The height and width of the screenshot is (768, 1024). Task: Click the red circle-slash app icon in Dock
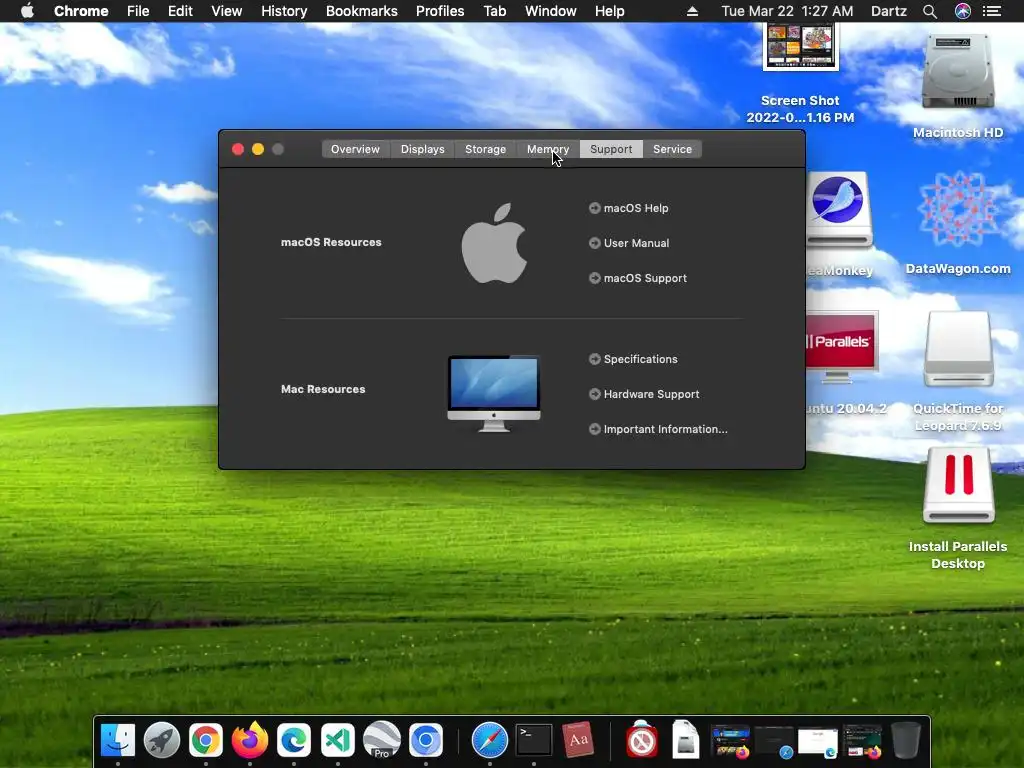pyautogui.click(x=642, y=741)
